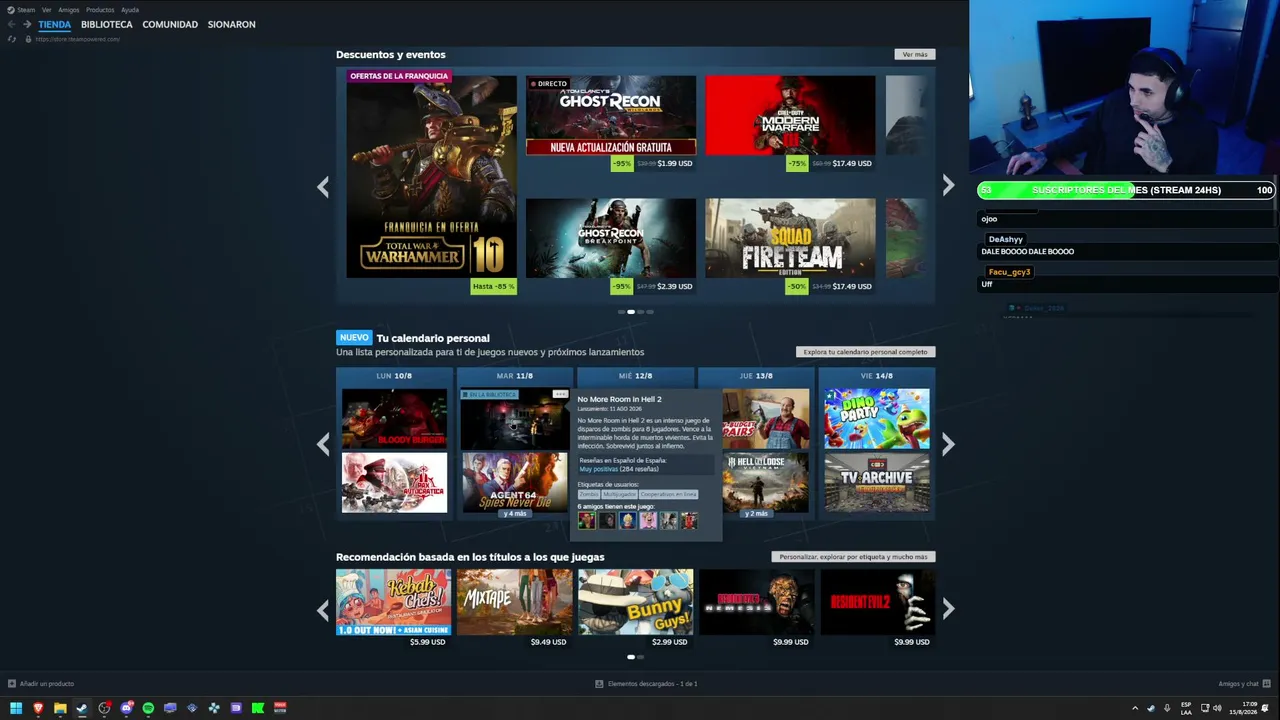Open the Mixtape recommendation

coord(515,602)
